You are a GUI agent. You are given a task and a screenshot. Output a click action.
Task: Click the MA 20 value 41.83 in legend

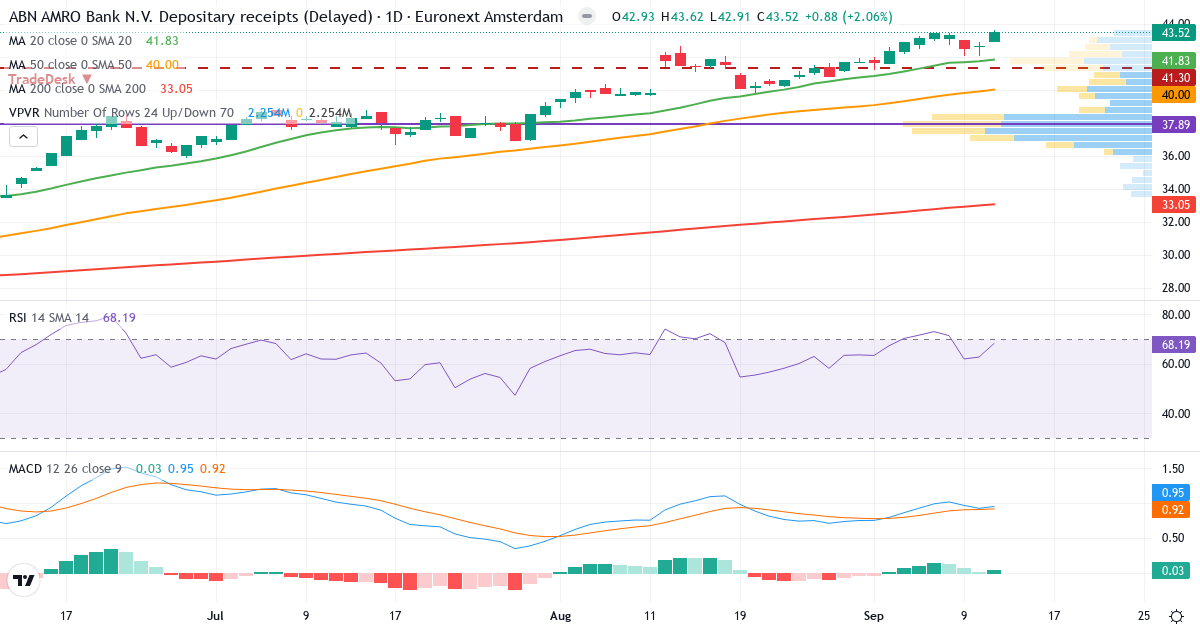[x=161, y=41]
